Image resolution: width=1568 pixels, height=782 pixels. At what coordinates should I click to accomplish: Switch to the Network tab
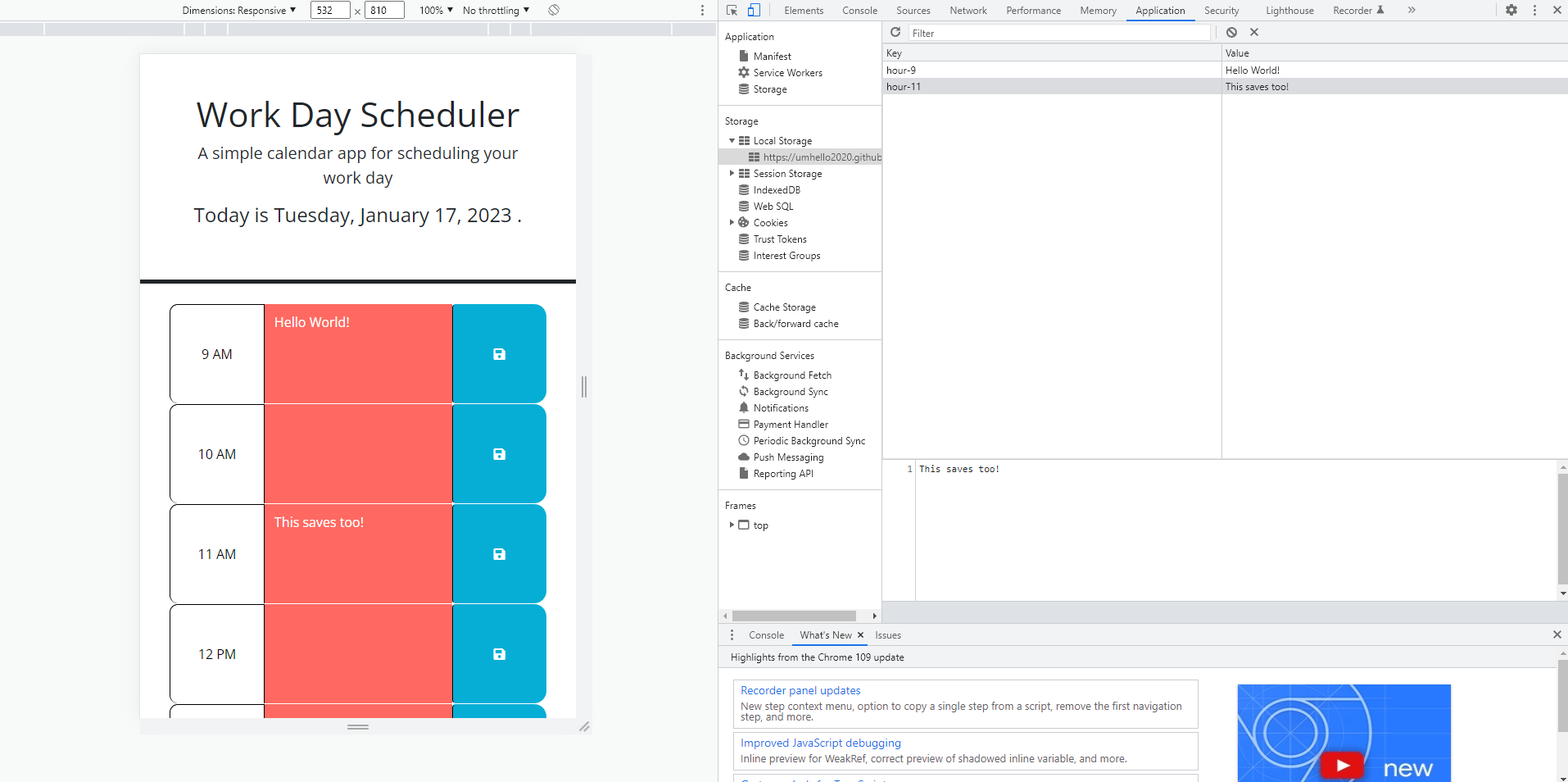click(968, 11)
